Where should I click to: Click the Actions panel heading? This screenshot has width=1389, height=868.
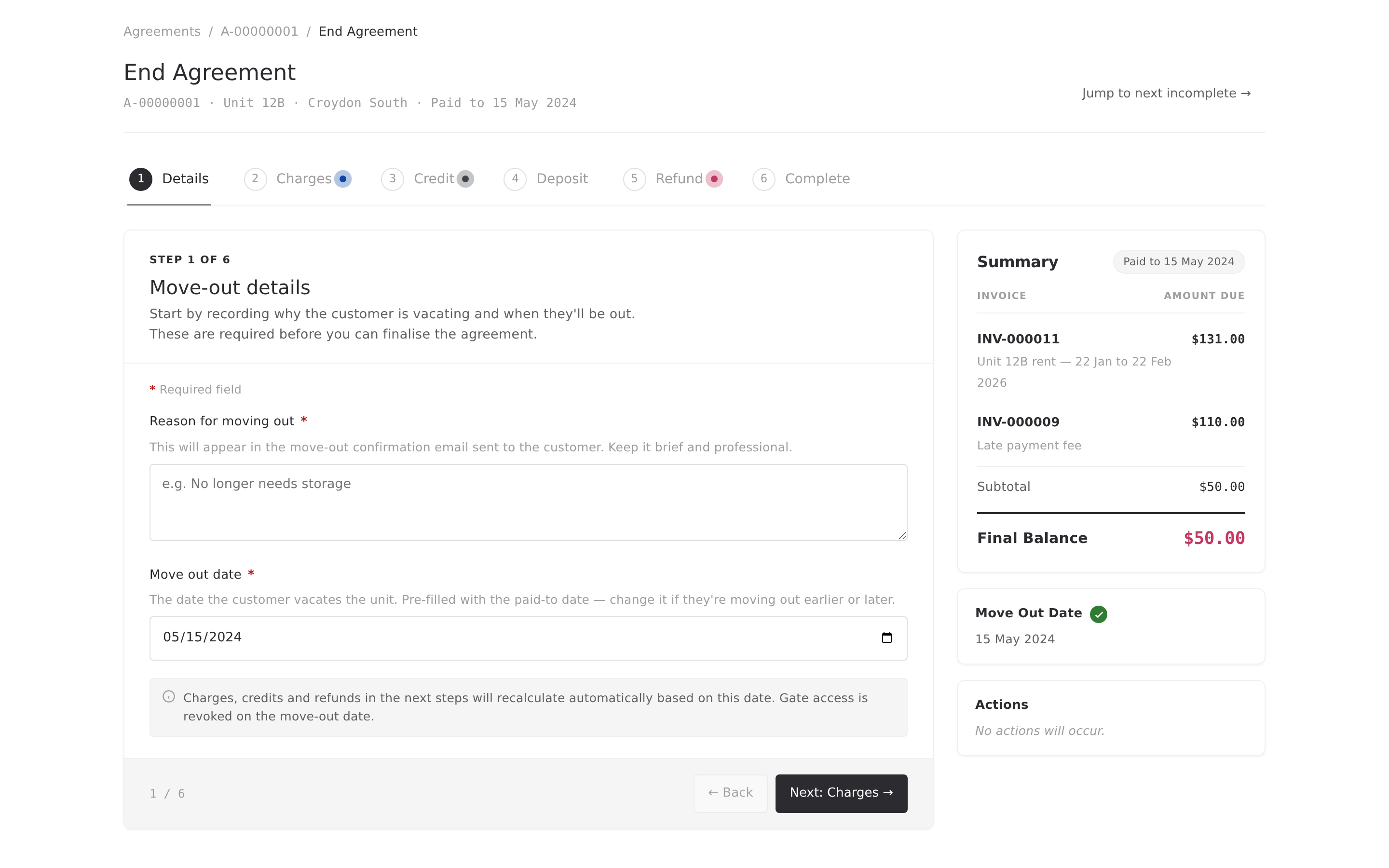point(1002,705)
